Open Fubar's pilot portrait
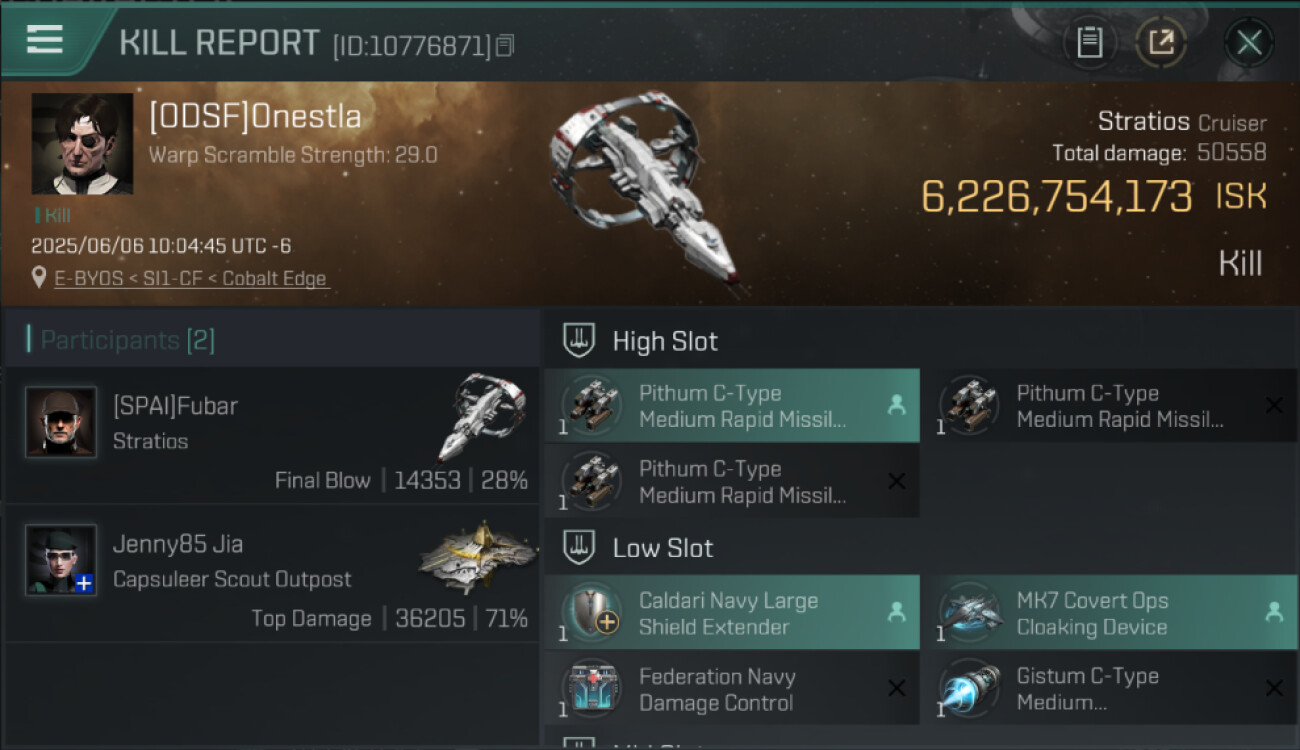This screenshot has width=1300, height=750. tap(61, 423)
